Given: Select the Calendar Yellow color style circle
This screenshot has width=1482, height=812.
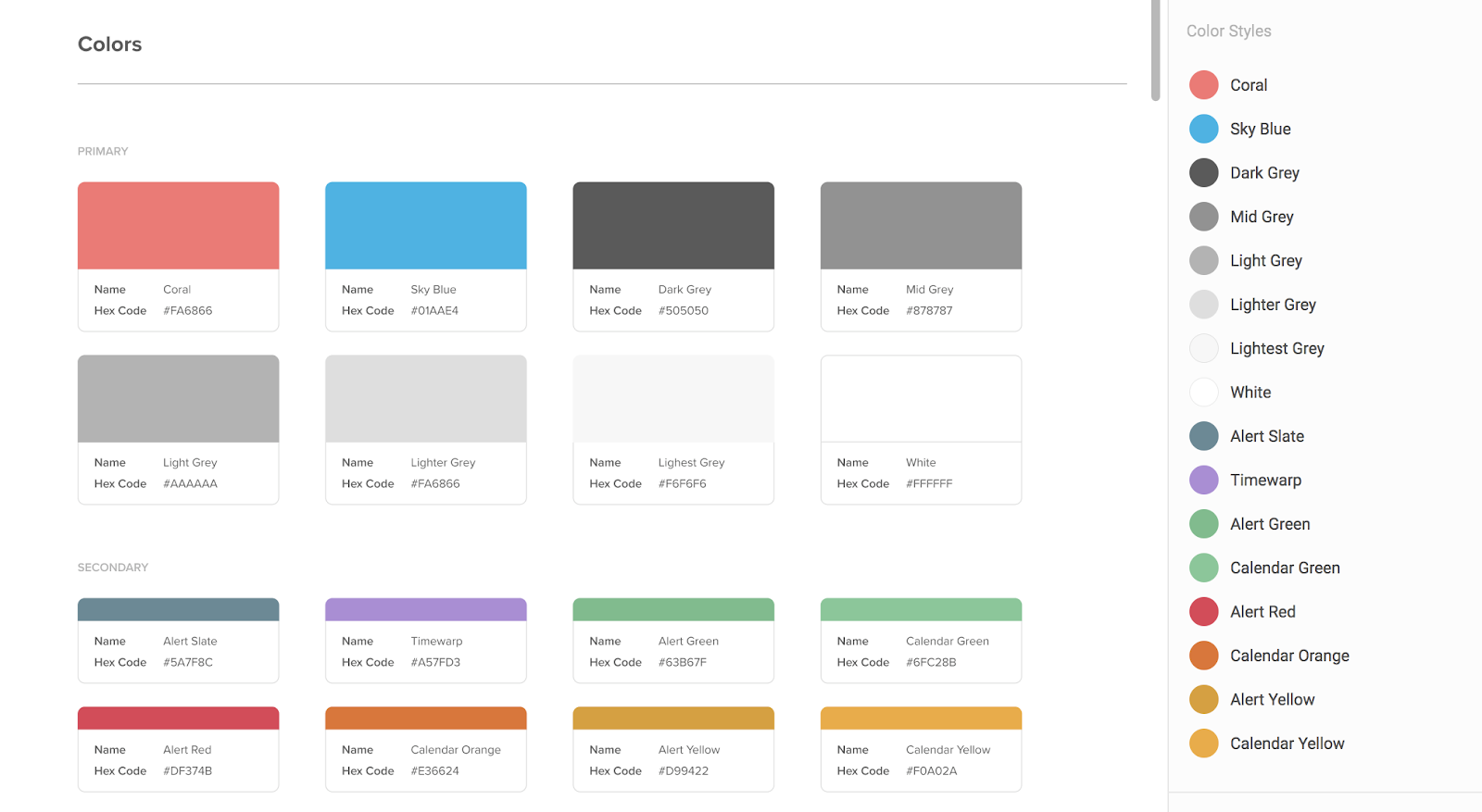Looking at the screenshot, I should (1203, 743).
